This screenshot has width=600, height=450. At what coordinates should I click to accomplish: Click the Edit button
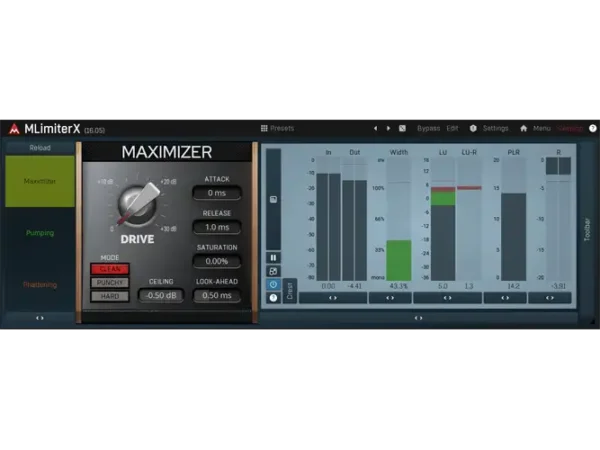452,128
